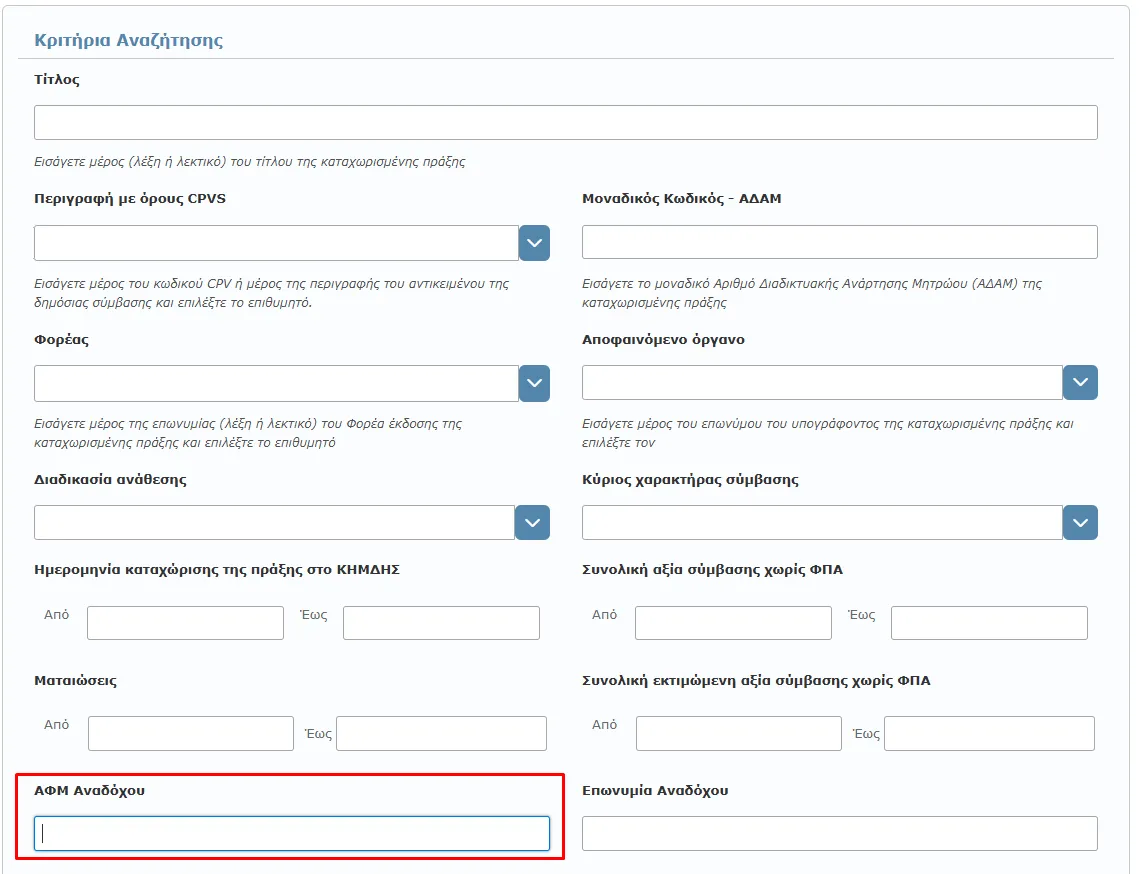
Task: Click inside the Φορέας combo box
Action: point(276,383)
